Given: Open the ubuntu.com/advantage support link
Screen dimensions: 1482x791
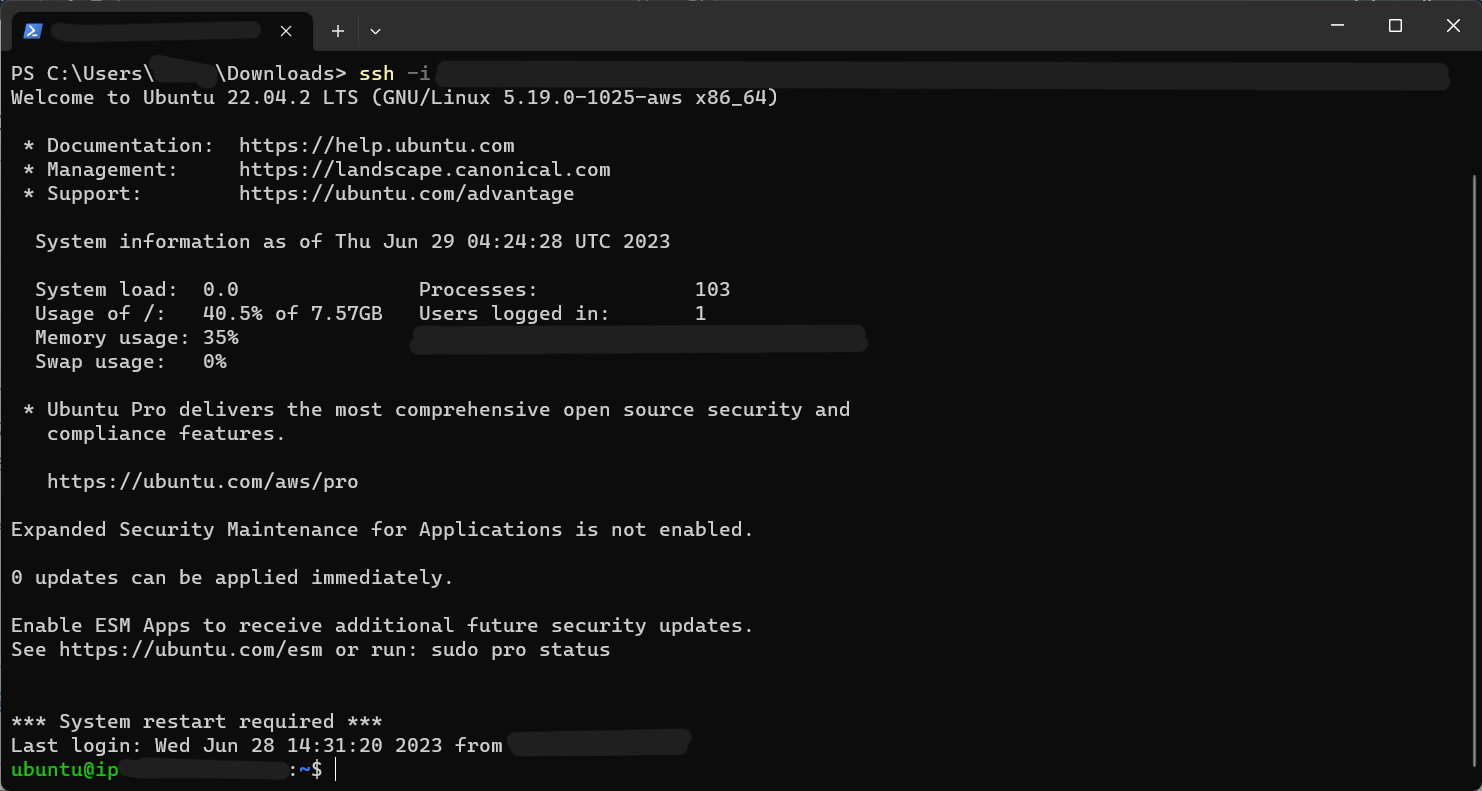Looking at the screenshot, I should point(407,194).
